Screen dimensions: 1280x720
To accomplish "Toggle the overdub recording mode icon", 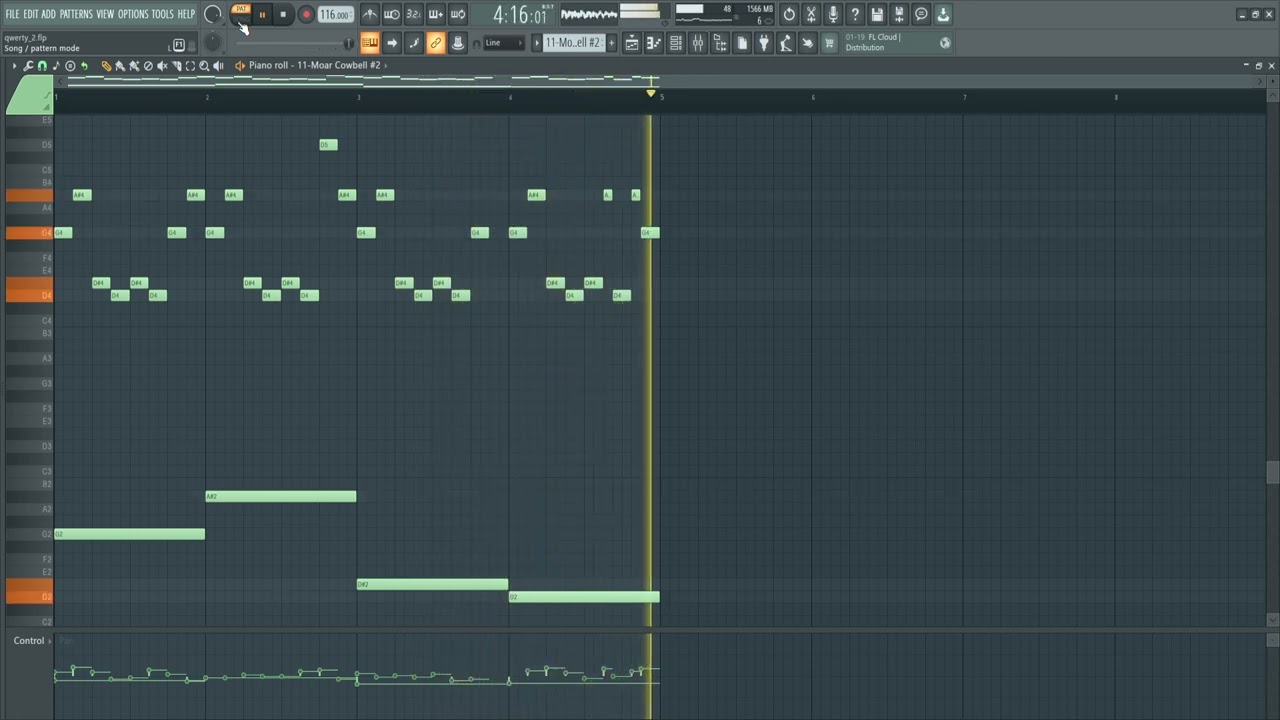I will [x=435, y=15].
